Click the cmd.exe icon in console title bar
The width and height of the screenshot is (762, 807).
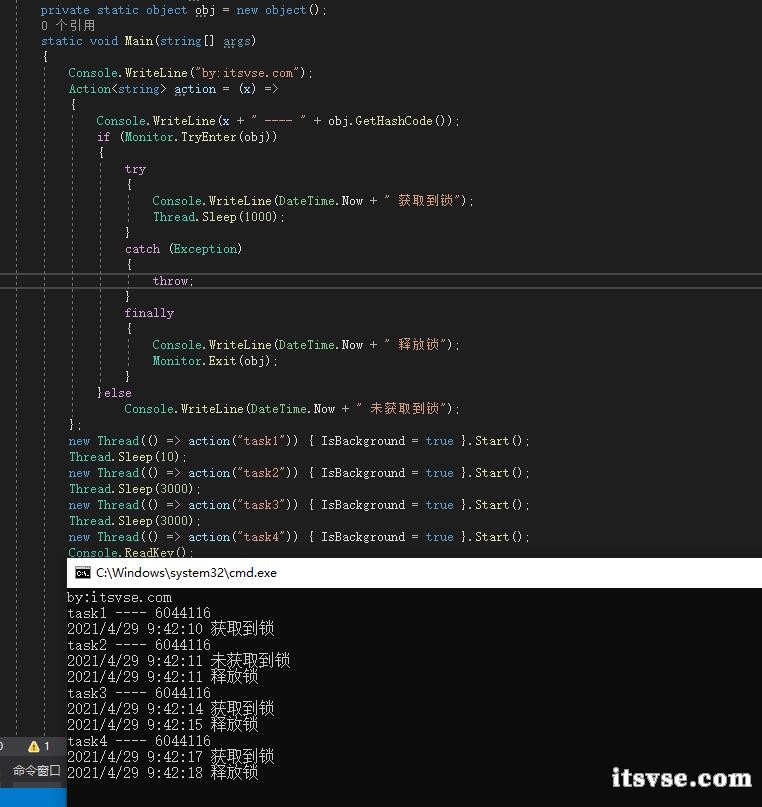pos(83,573)
